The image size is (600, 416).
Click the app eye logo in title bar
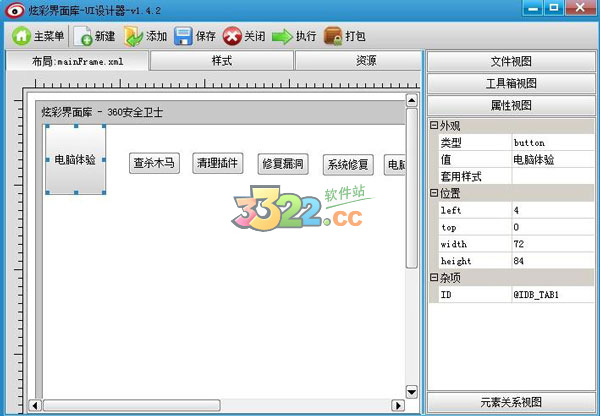(x=15, y=10)
